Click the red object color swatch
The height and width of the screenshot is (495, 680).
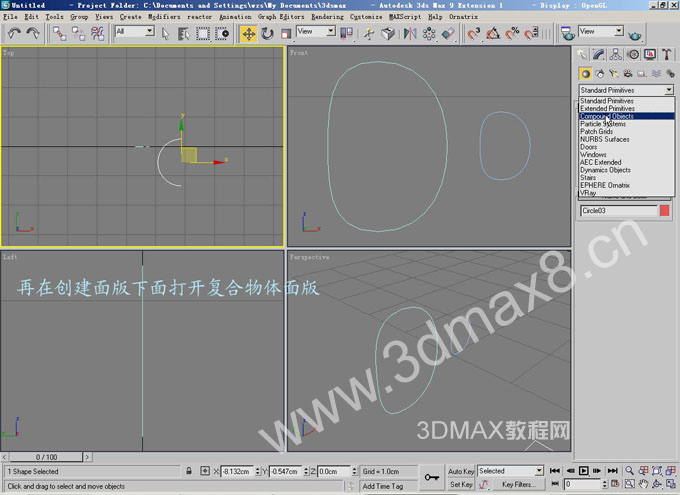[664, 210]
